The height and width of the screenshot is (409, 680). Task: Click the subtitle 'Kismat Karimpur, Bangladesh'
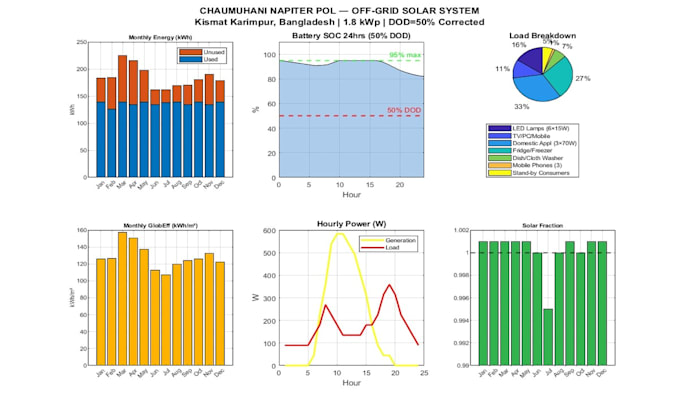click(263, 22)
